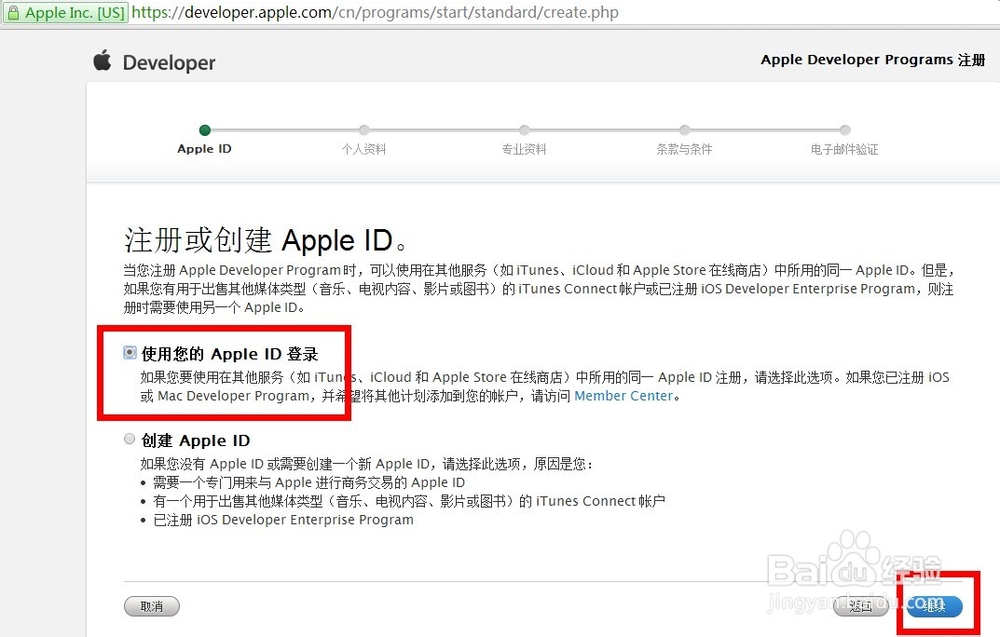Viewport: 1000px width, 637px height.
Task: Click the 条款与条件 step label
Action: pos(684,148)
